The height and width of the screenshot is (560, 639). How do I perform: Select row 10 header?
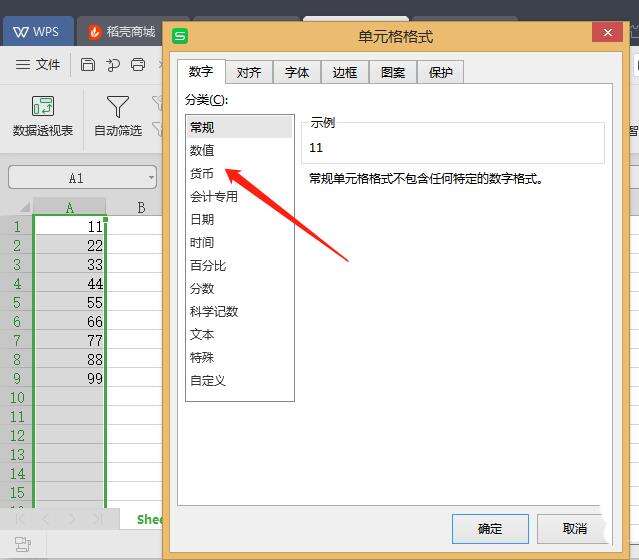coord(17,397)
